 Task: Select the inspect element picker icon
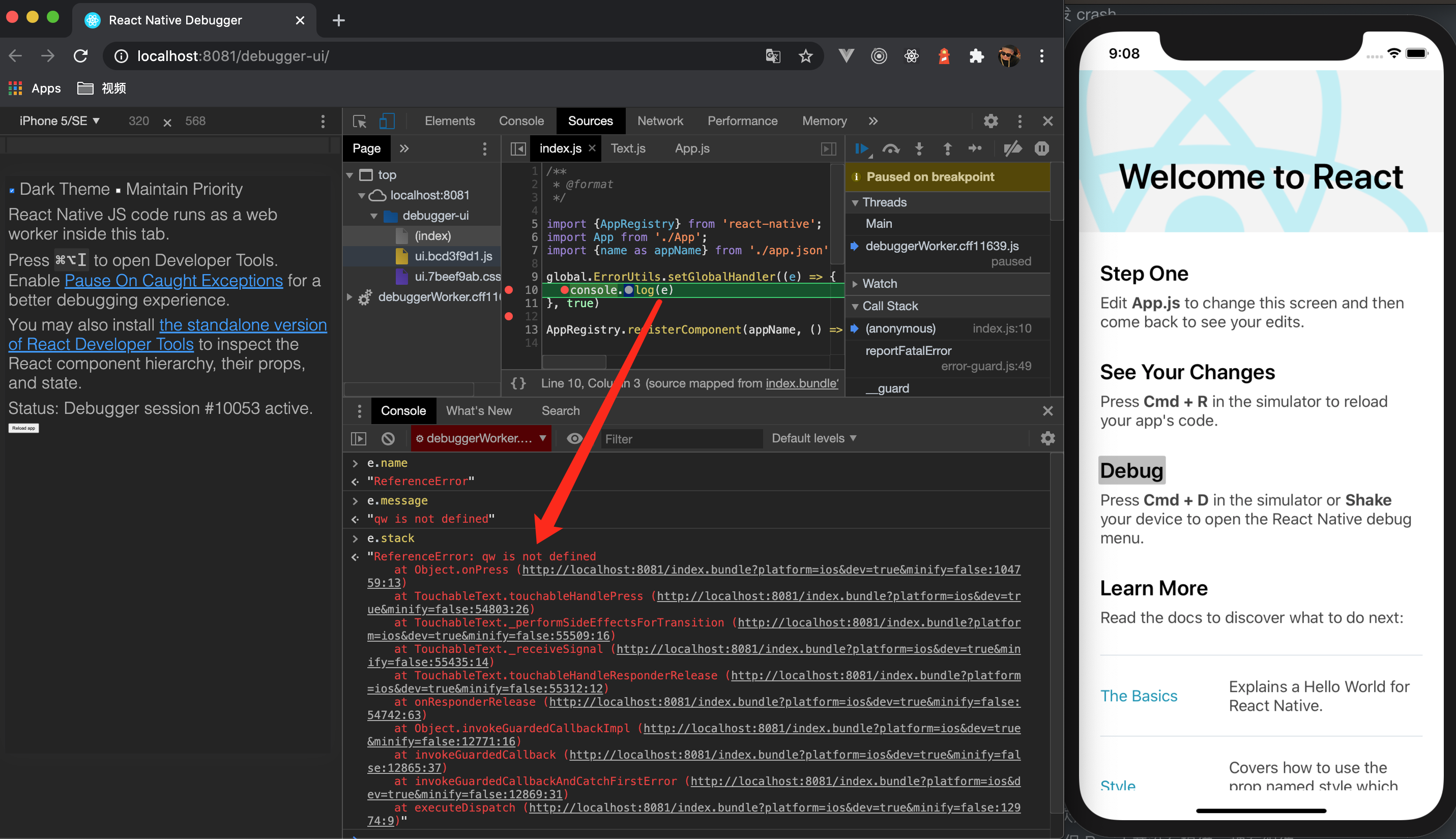click(x=360, y=121)
